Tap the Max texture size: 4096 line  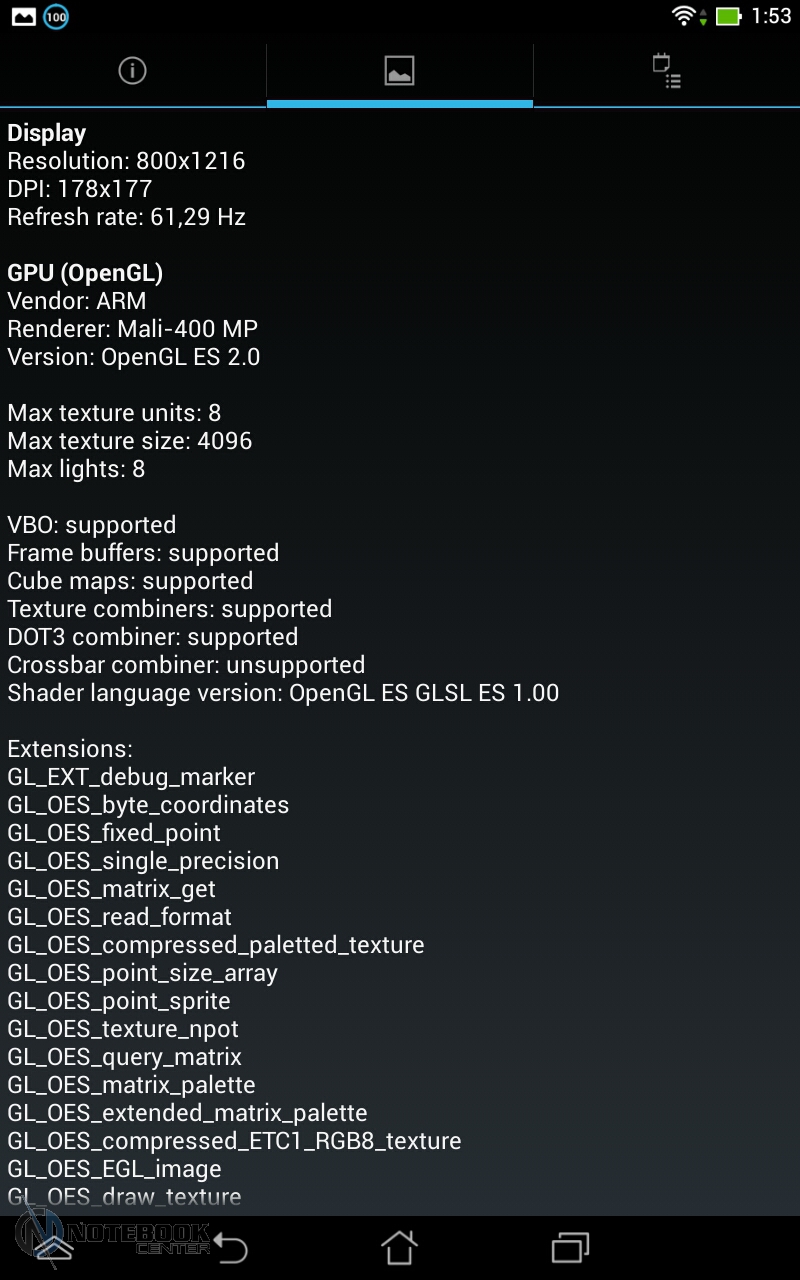tap(130, 441)
